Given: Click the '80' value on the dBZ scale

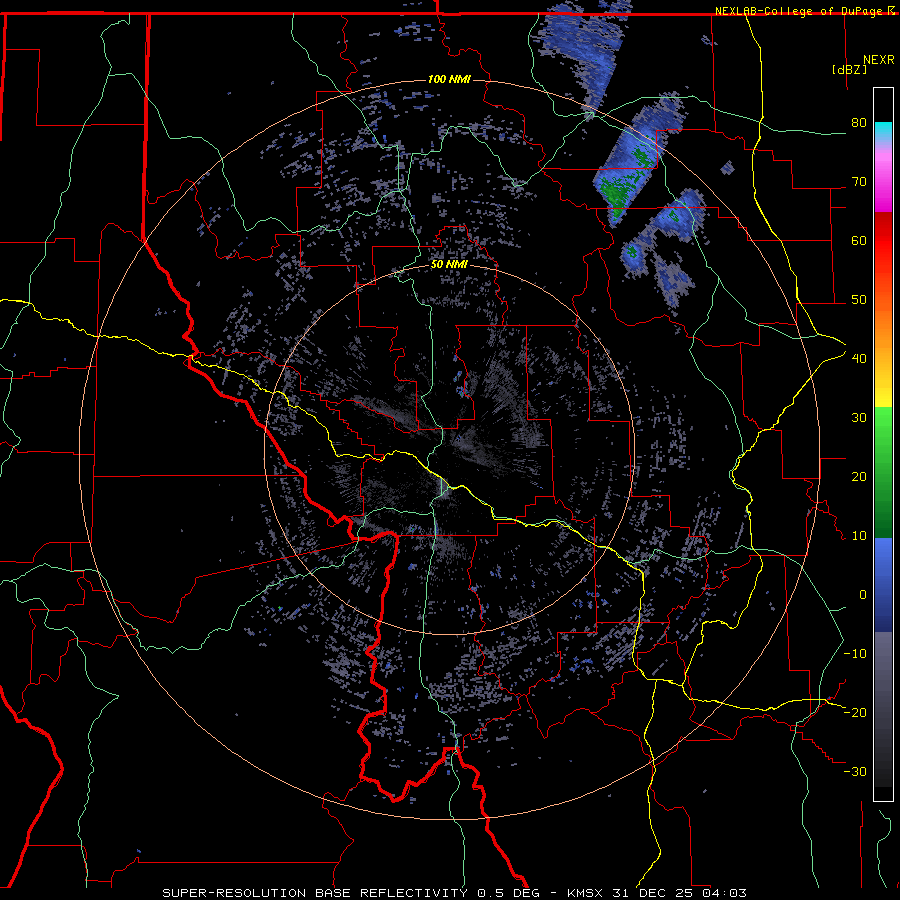Looking at the screenshot, I should [x=859, y=123].
